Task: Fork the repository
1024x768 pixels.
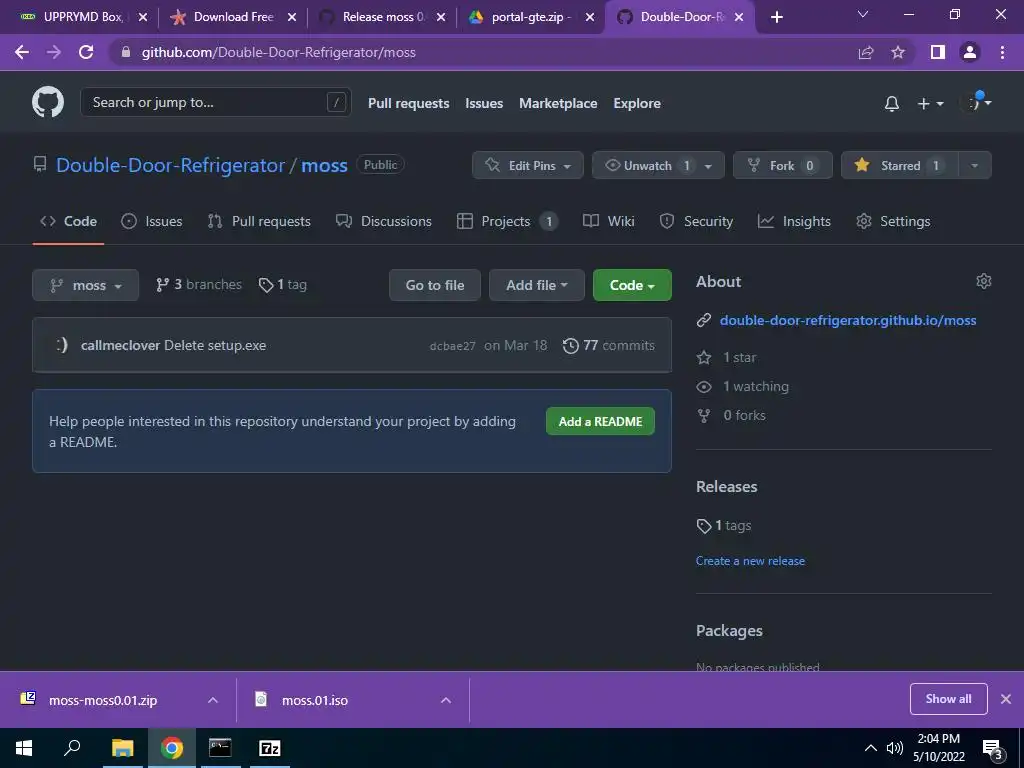Action: [782, 165]
